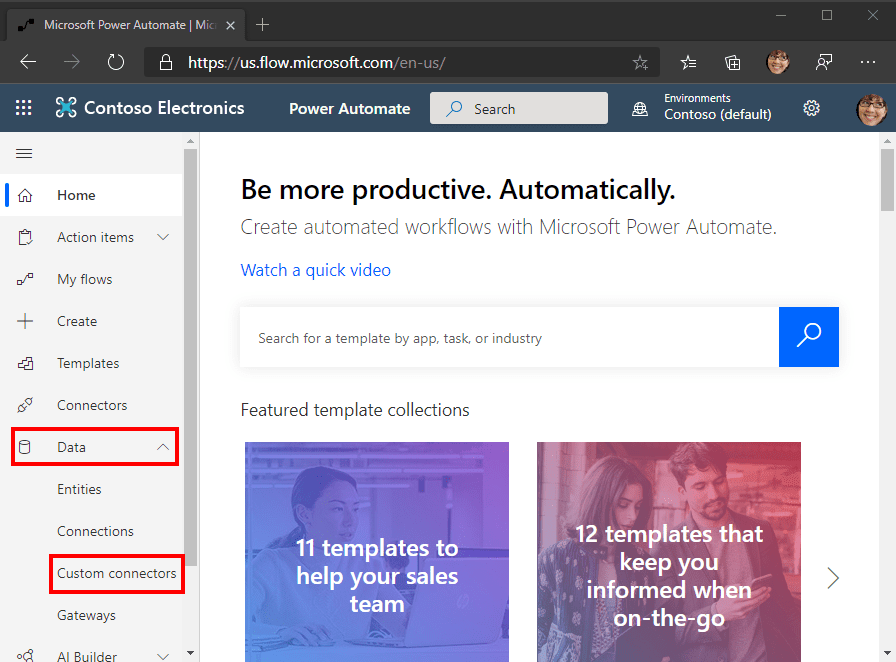
Task: Click the blue template search magnifier button
Action: pos(809,337)
